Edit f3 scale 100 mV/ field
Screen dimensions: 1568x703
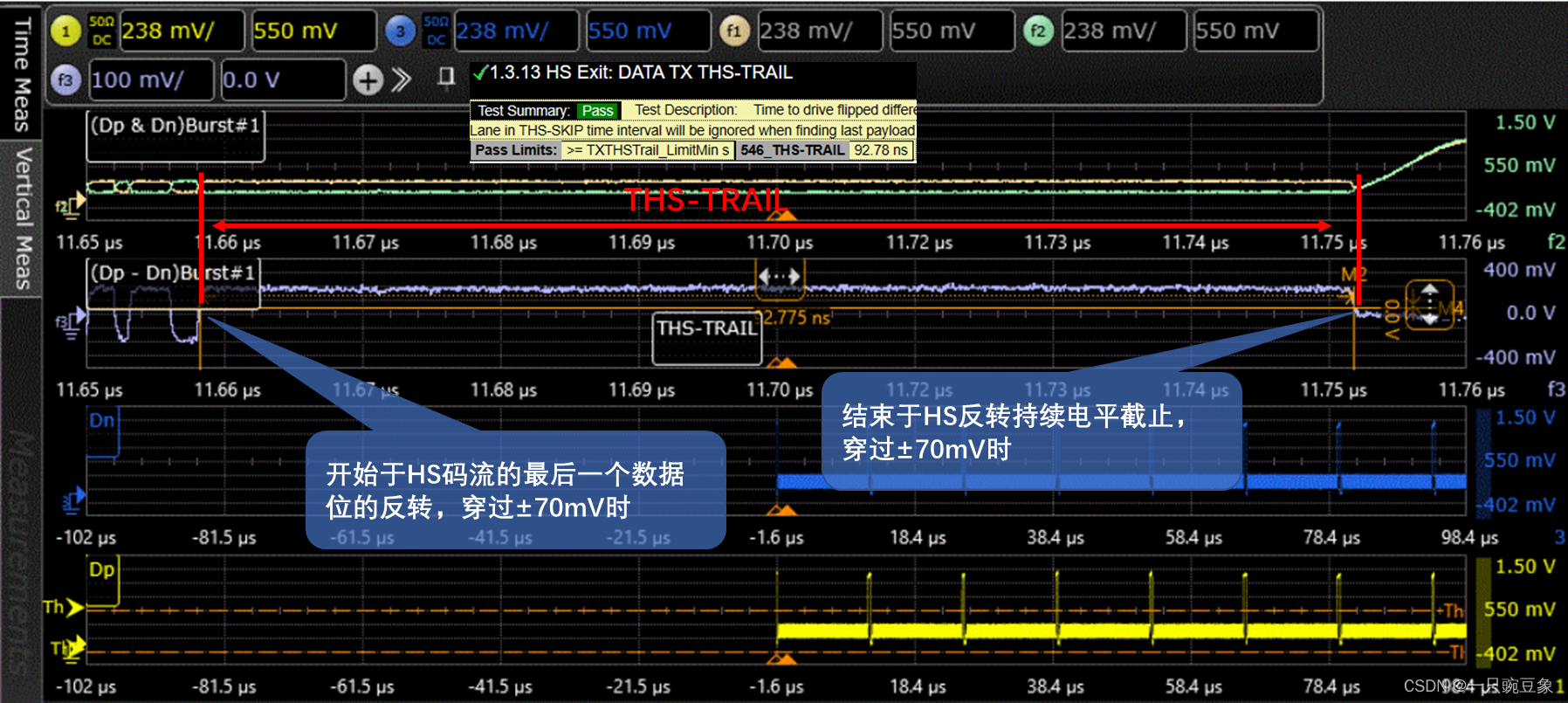pos(151,80)
